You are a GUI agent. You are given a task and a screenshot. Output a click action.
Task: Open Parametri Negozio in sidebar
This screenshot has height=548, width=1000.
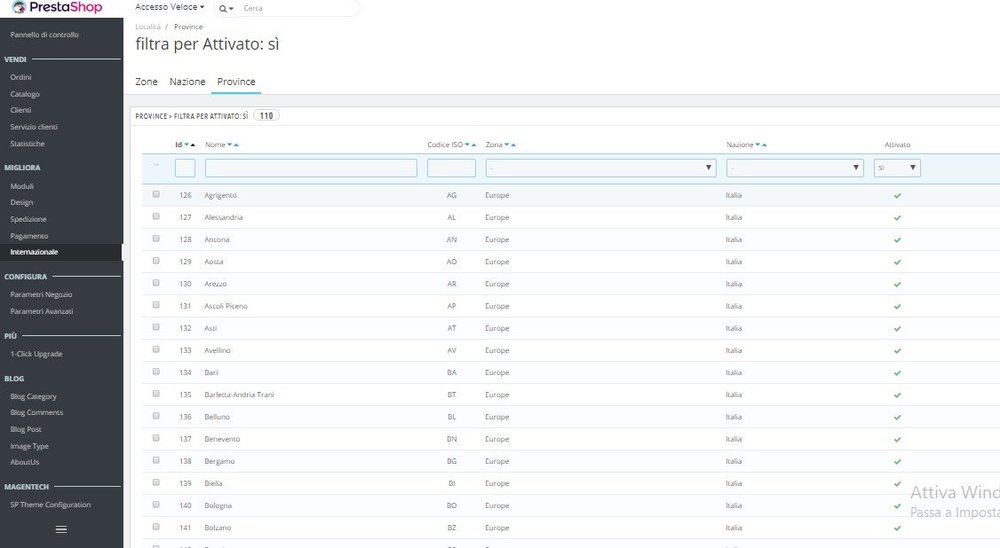click(41, 295)
